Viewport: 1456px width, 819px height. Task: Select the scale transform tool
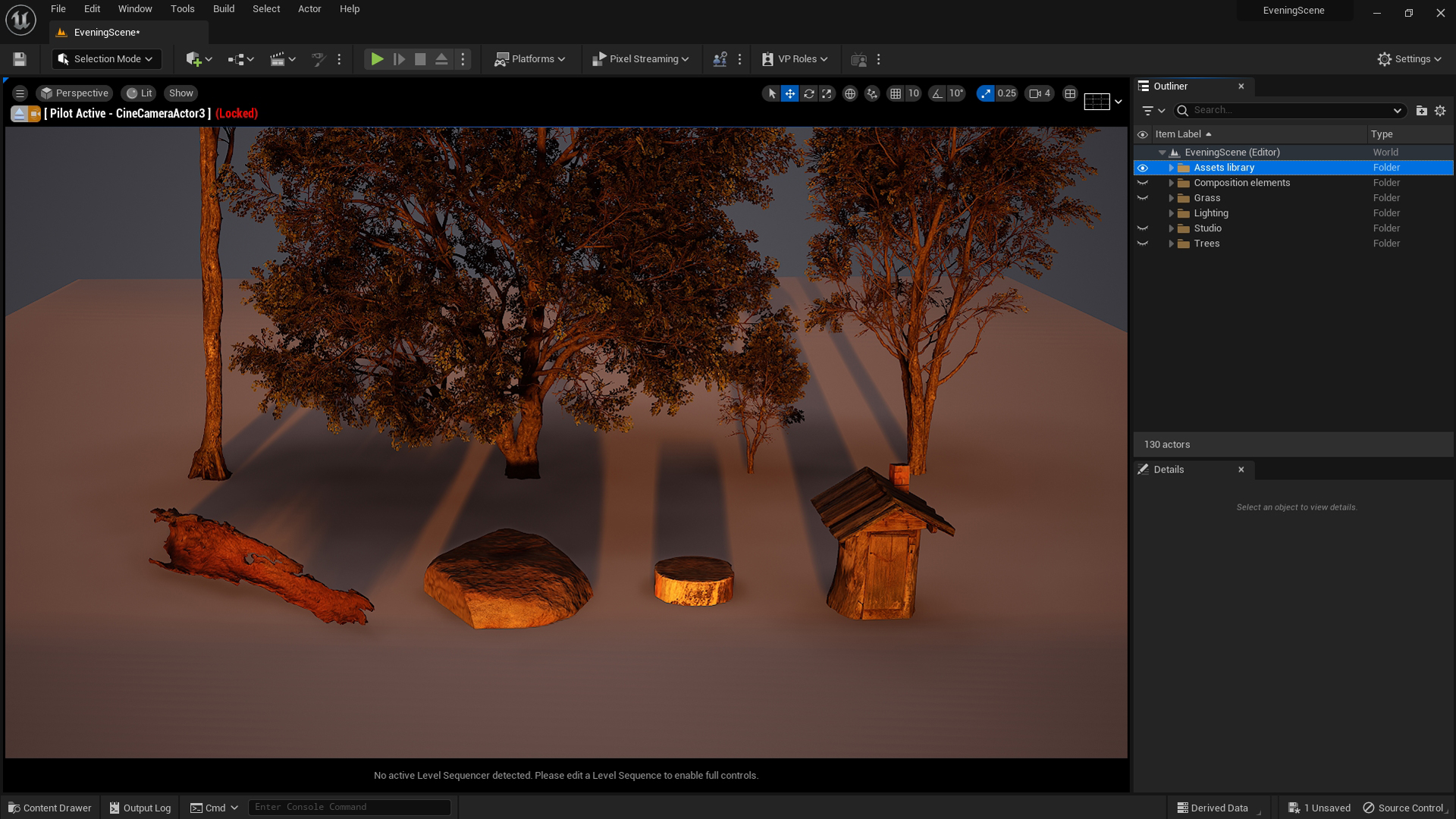[x=827, y=93]
